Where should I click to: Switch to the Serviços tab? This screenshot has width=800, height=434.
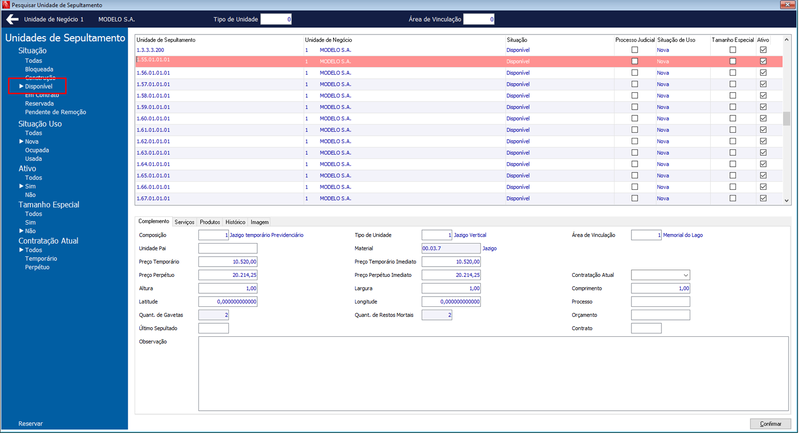click(184, 222)
